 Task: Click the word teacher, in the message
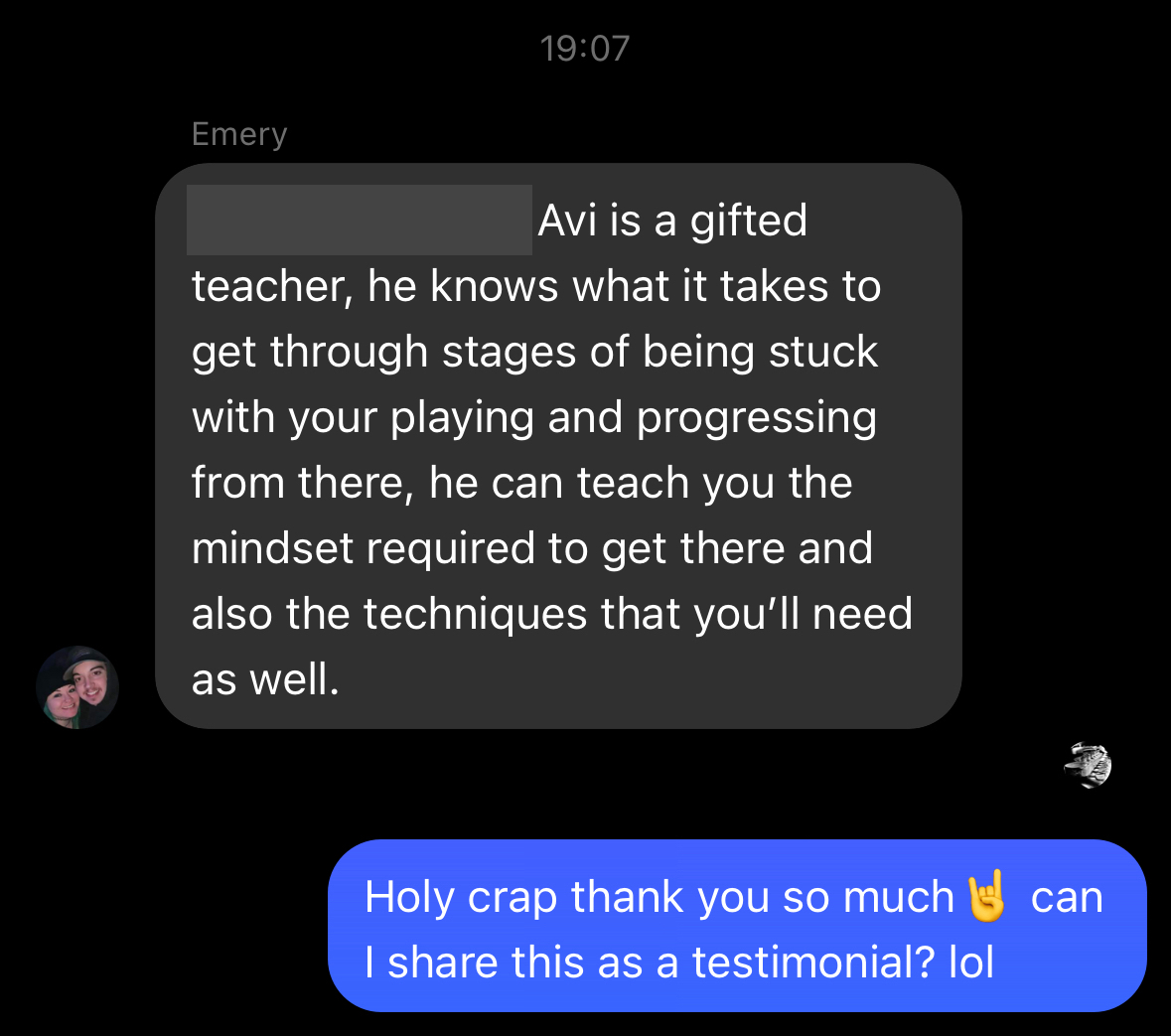pos(272,287)
